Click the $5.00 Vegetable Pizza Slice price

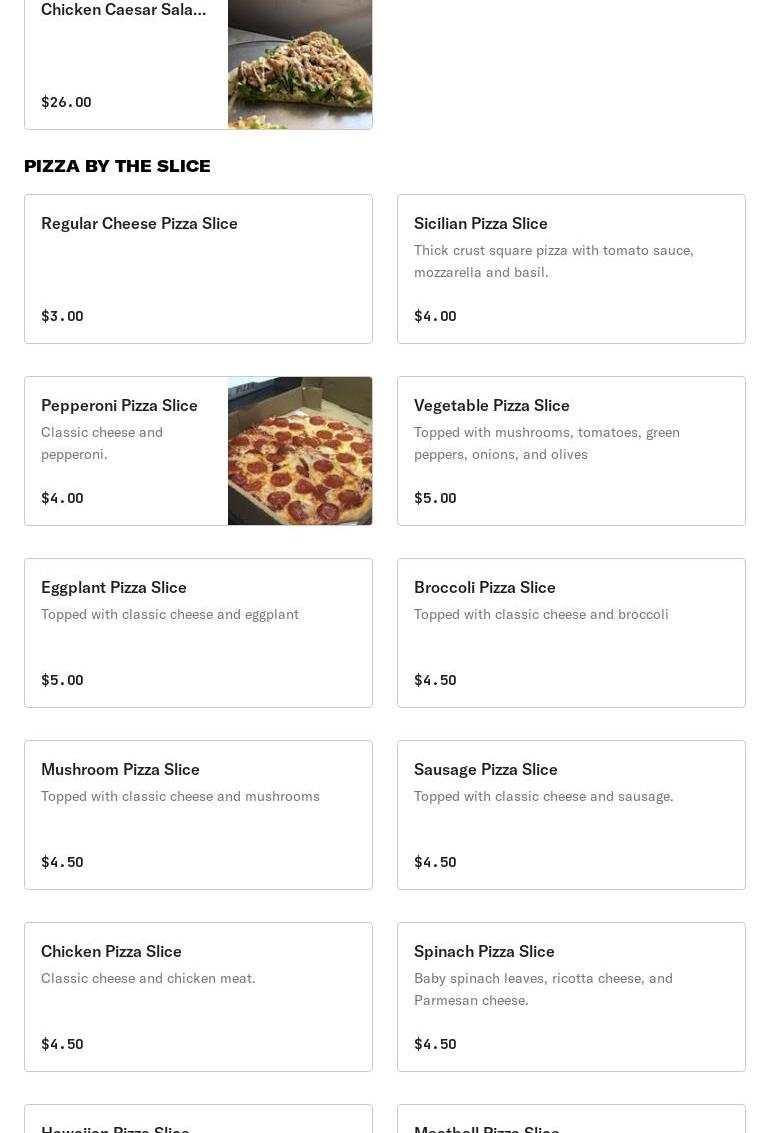point(435,498)
